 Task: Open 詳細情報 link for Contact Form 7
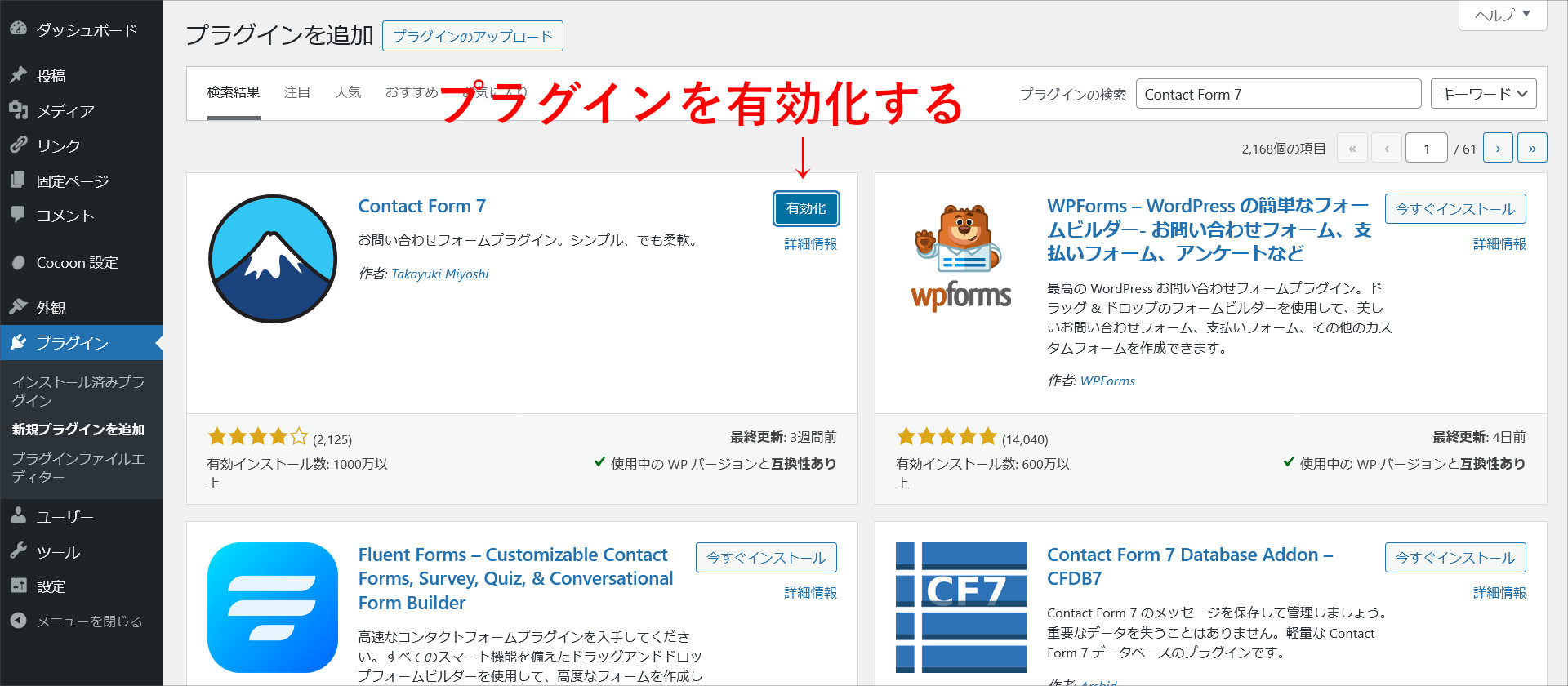click(x=810, y=244)
